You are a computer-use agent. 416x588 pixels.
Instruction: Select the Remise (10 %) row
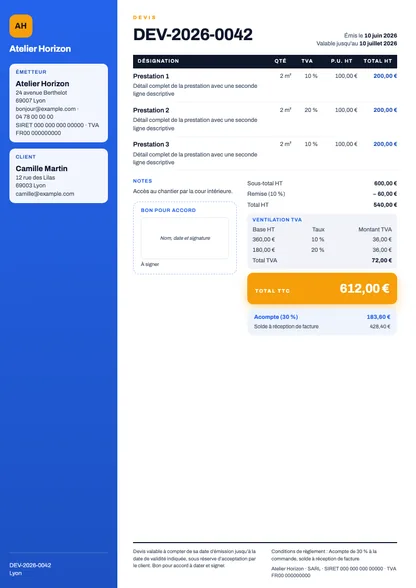322,194
